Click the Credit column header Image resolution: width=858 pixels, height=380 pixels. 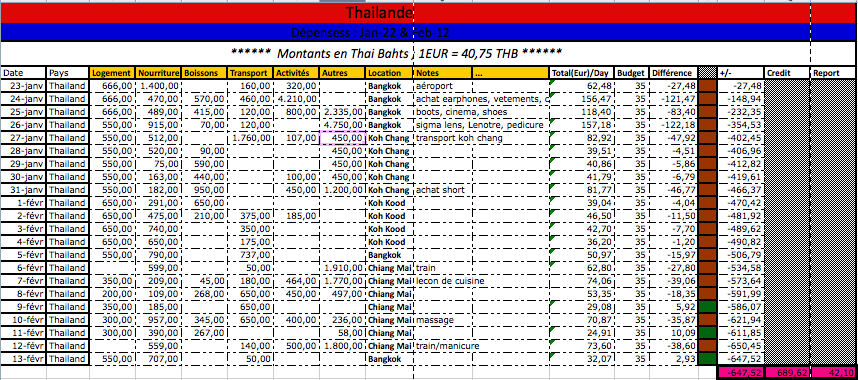coord(786,73)
